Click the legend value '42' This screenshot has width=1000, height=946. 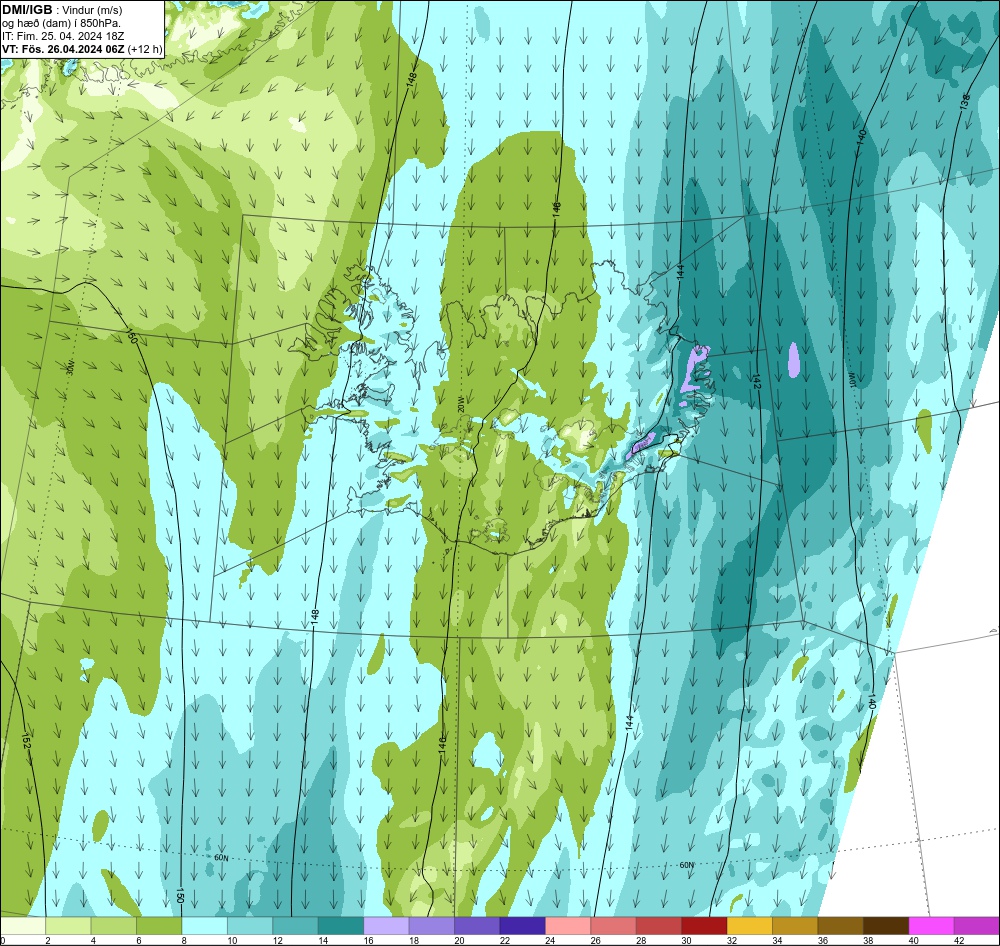(959, 940)
